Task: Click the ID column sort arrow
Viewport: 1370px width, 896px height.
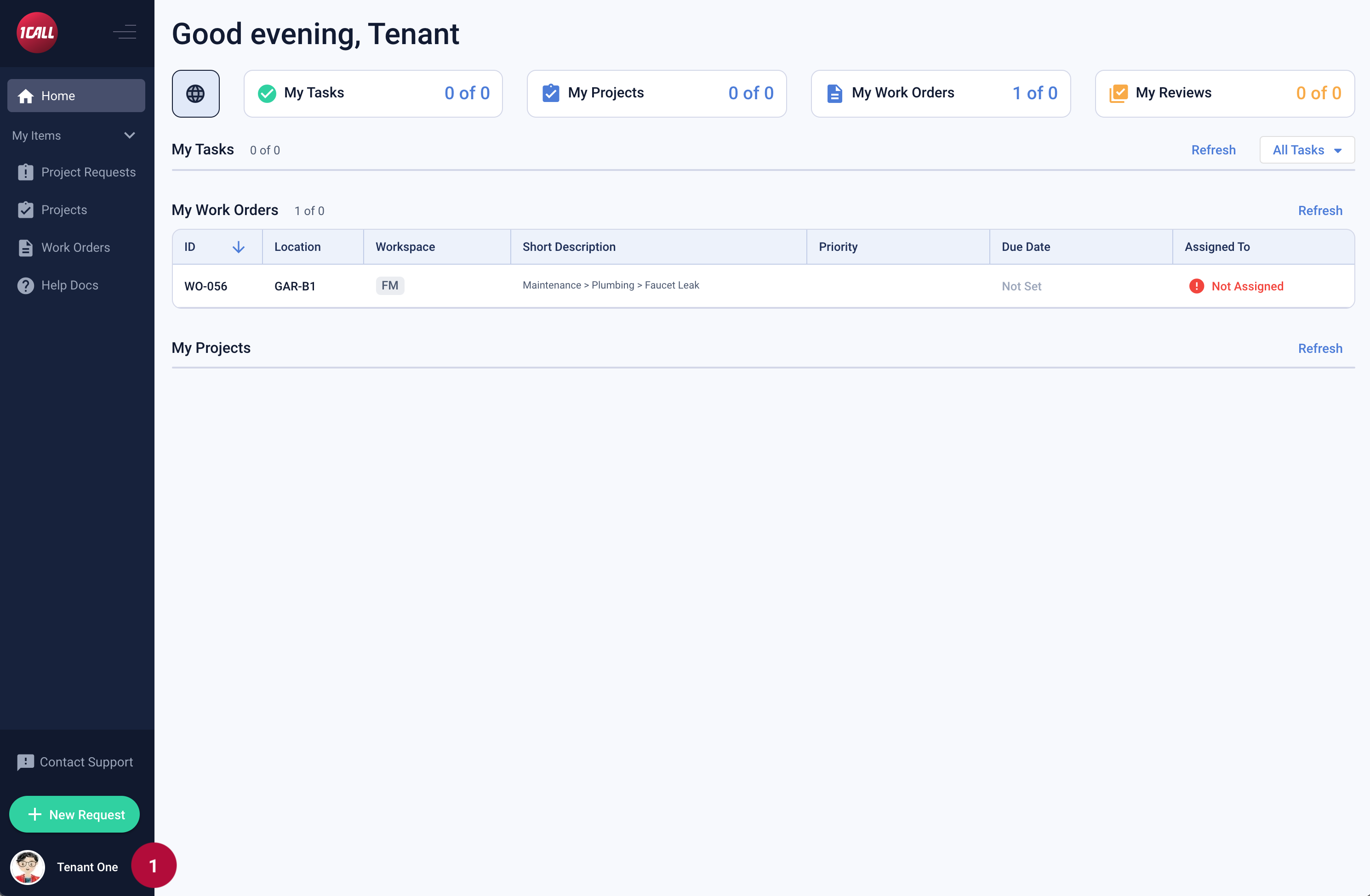Action: click(x=238, y=247)
